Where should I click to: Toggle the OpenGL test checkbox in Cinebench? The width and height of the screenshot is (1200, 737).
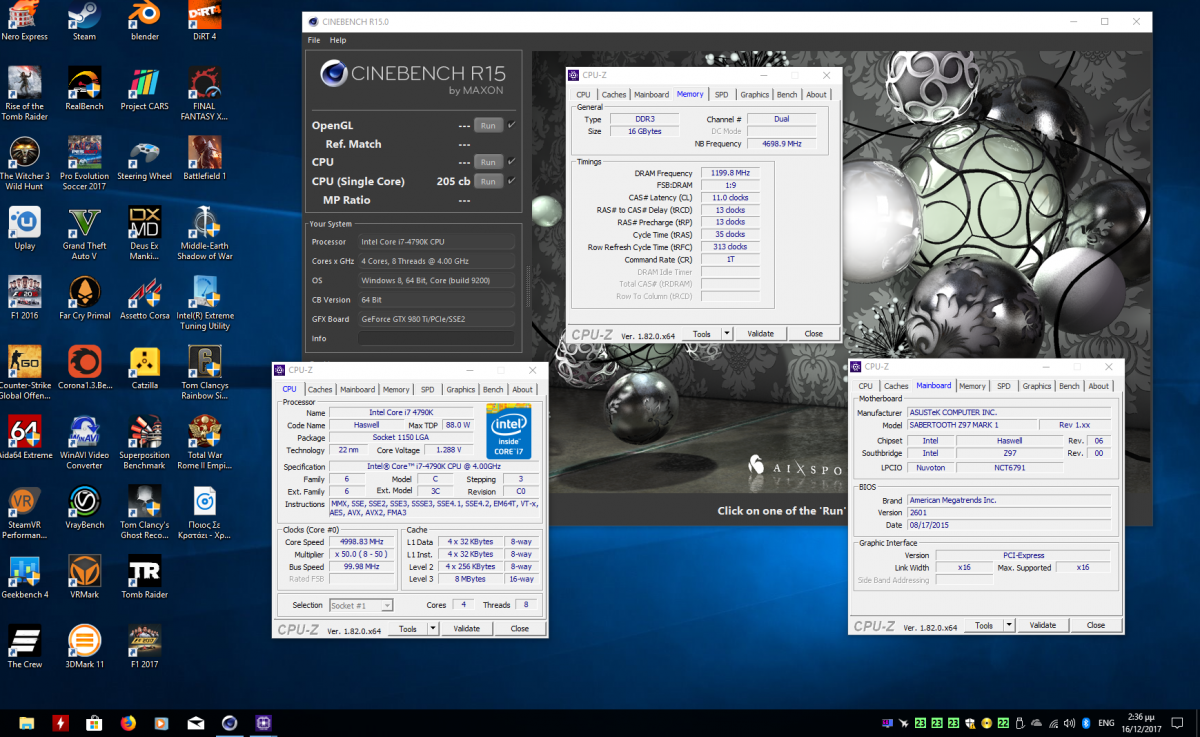pos(512,125)
